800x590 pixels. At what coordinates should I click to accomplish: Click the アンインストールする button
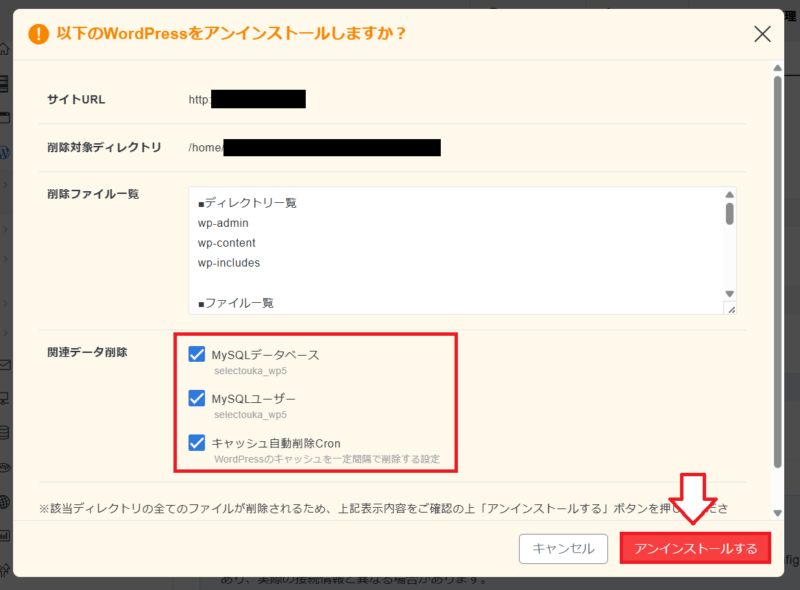[695, 549]
